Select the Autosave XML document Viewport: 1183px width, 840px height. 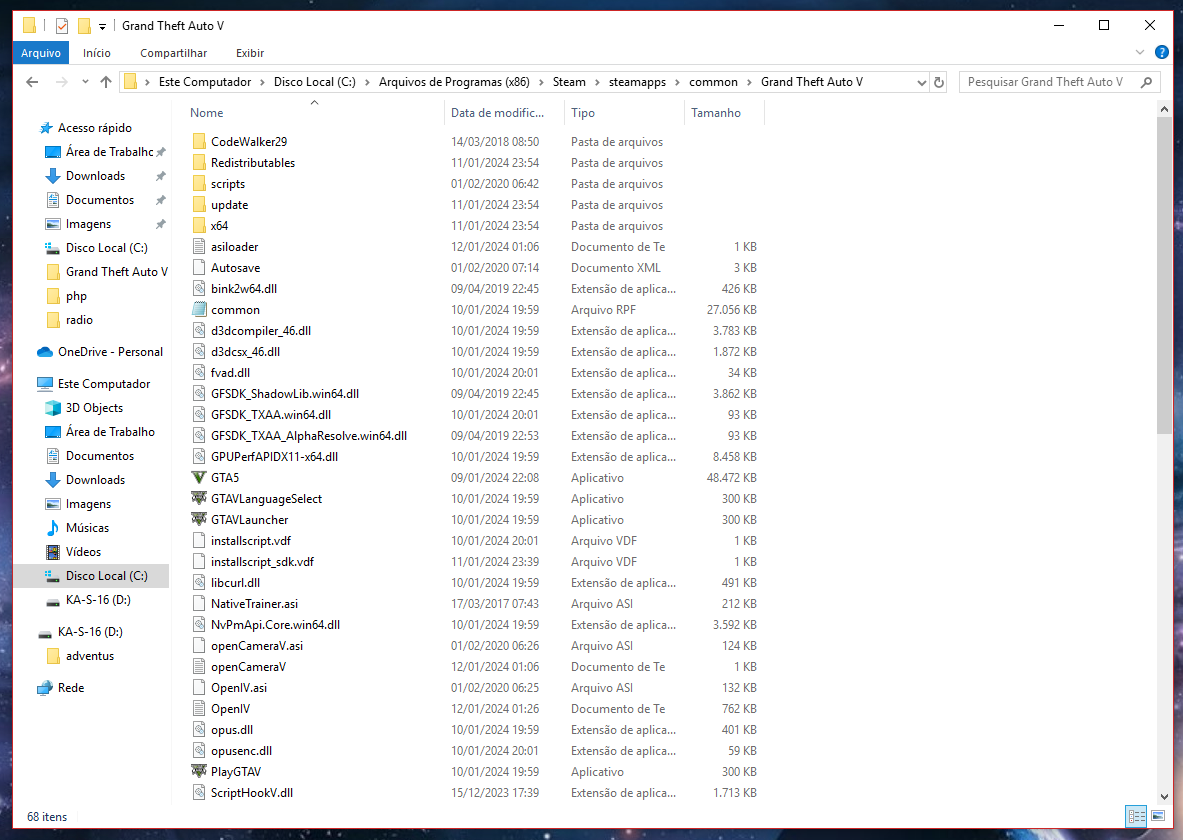pyautogui.click(x=235, y=268)
